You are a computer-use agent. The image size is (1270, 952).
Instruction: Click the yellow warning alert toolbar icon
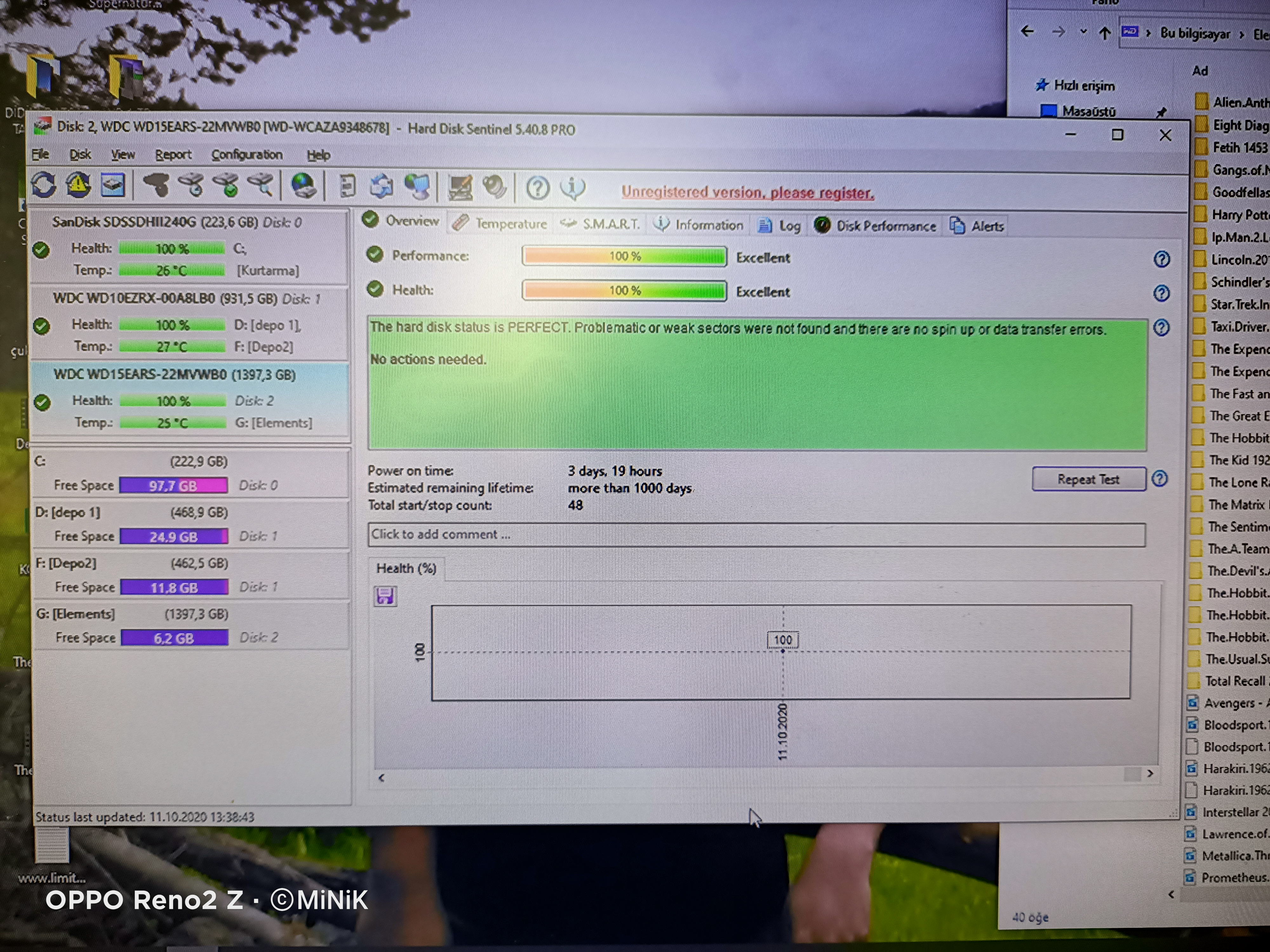tap(78, 185)
